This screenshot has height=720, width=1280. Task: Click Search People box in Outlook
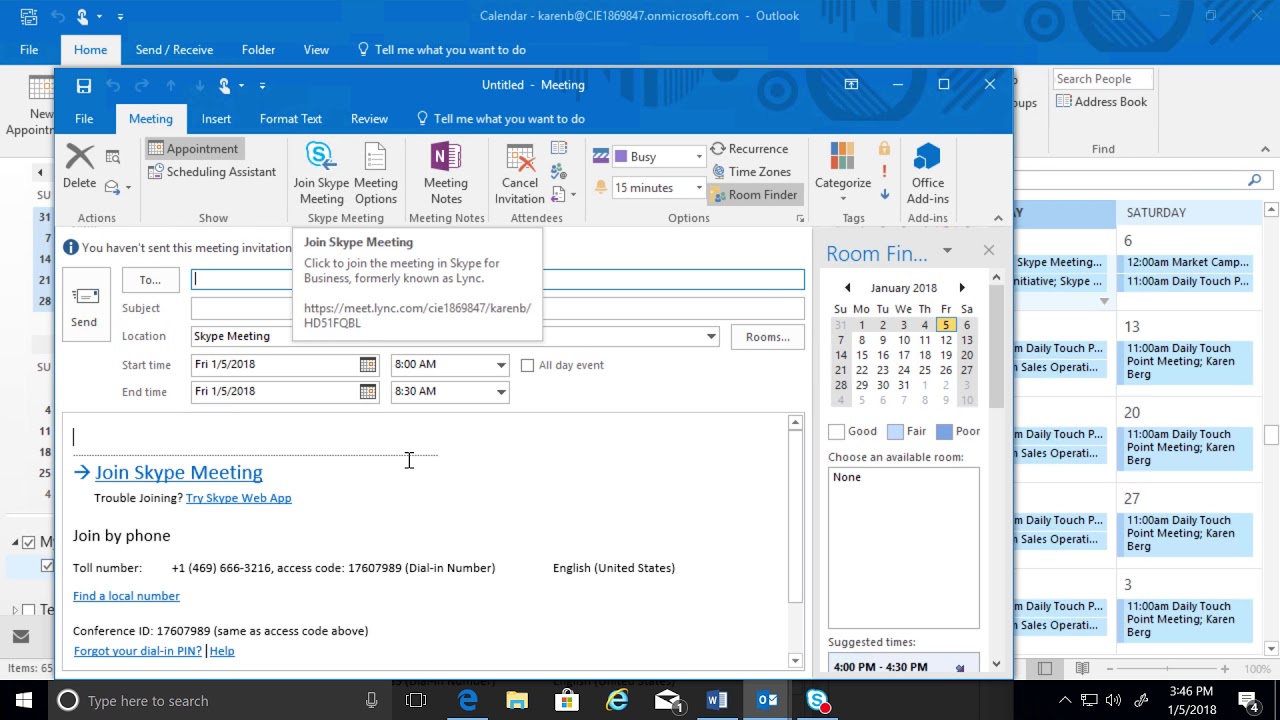point(1102,79)
